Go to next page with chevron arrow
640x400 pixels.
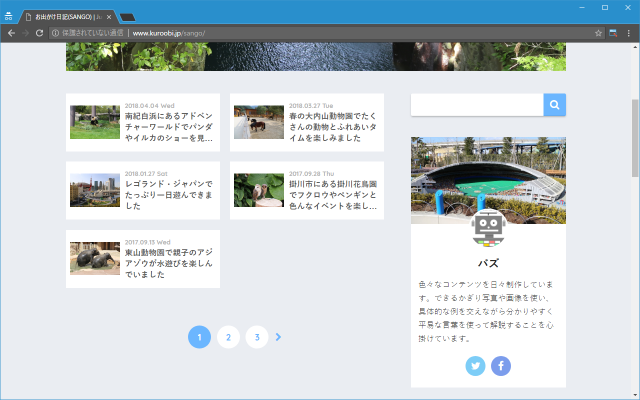pos(278,337)
